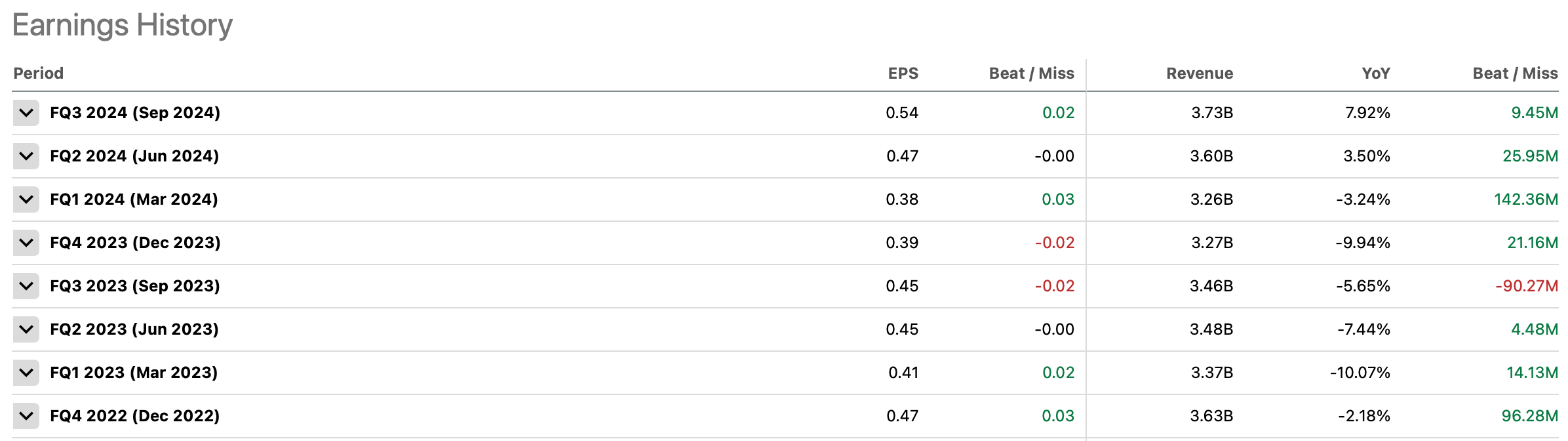The image size is (1568, 441).
Task: Click the Period column header
Action: coord(39,73)
